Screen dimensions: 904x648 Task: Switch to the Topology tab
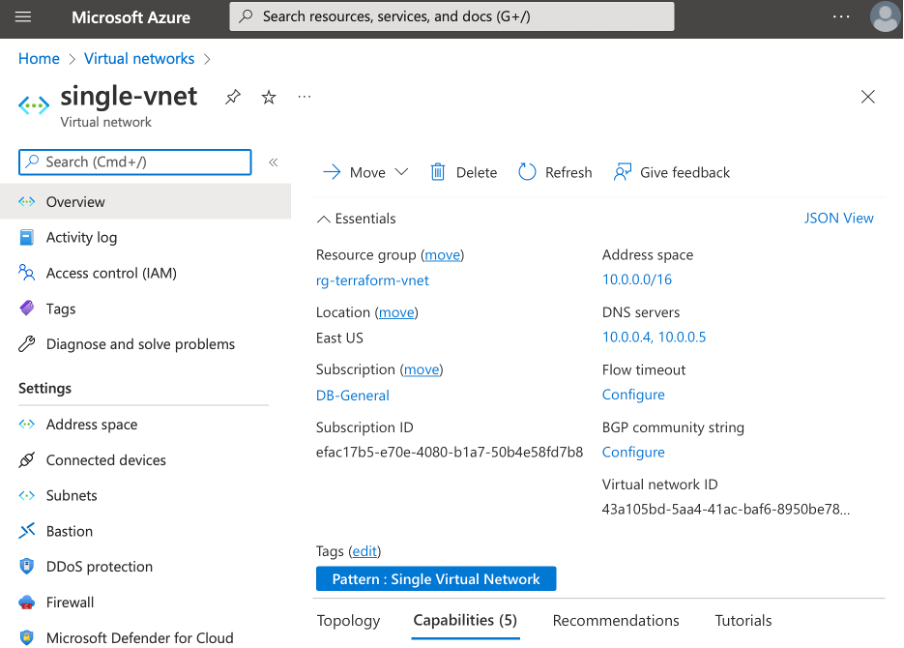tap(348, 621)
